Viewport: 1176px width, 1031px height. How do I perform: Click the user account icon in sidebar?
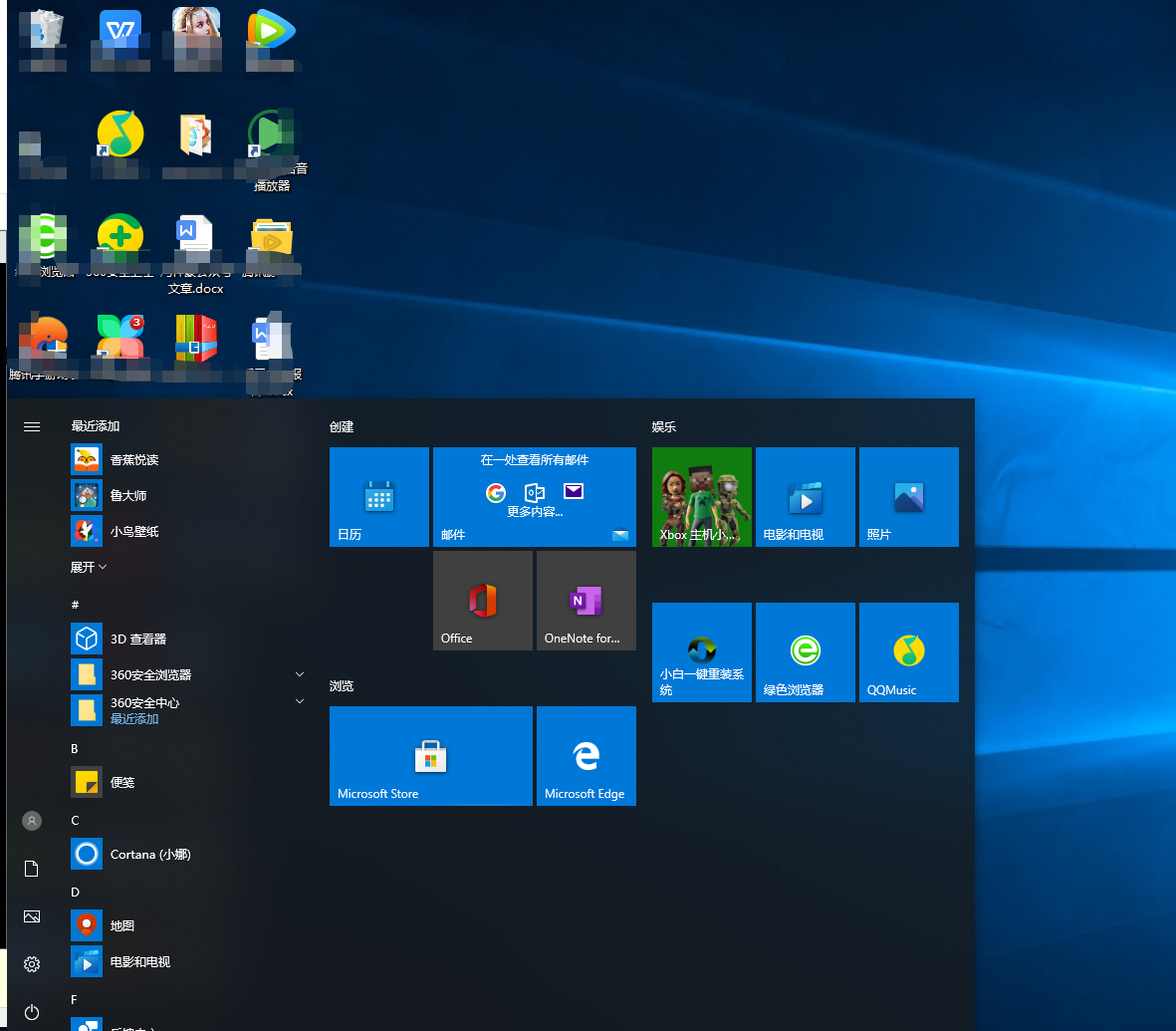pos(32,821)
